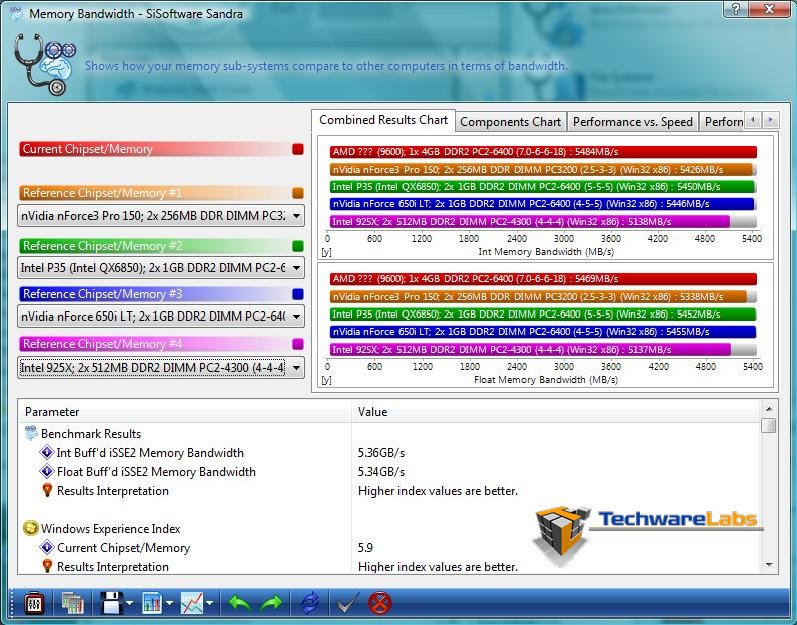Open the bar chart icon's dropdown arrow
Viewport: 797px width, 625px height.
(x=169, y=603)
